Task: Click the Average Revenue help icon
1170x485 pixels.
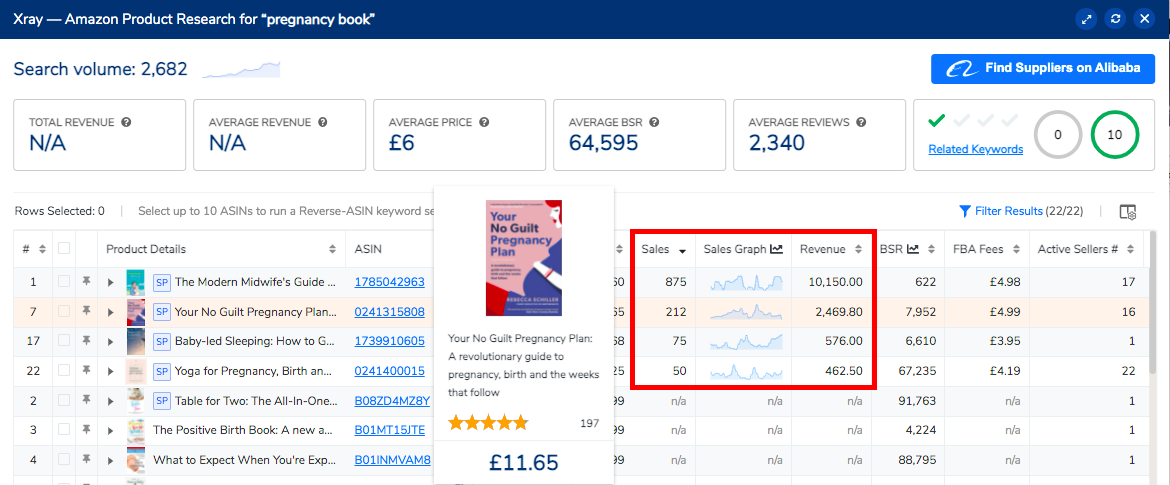Action: point(323,122)
